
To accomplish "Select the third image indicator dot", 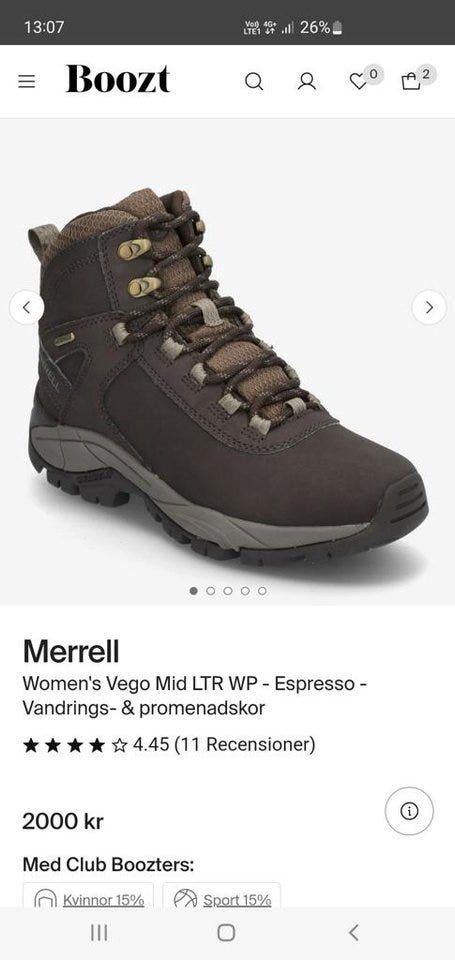I will [x=228, y=591].
